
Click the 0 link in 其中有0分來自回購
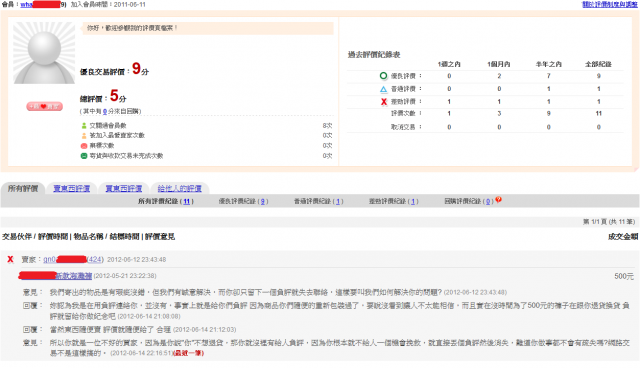[x=105, y=111]
